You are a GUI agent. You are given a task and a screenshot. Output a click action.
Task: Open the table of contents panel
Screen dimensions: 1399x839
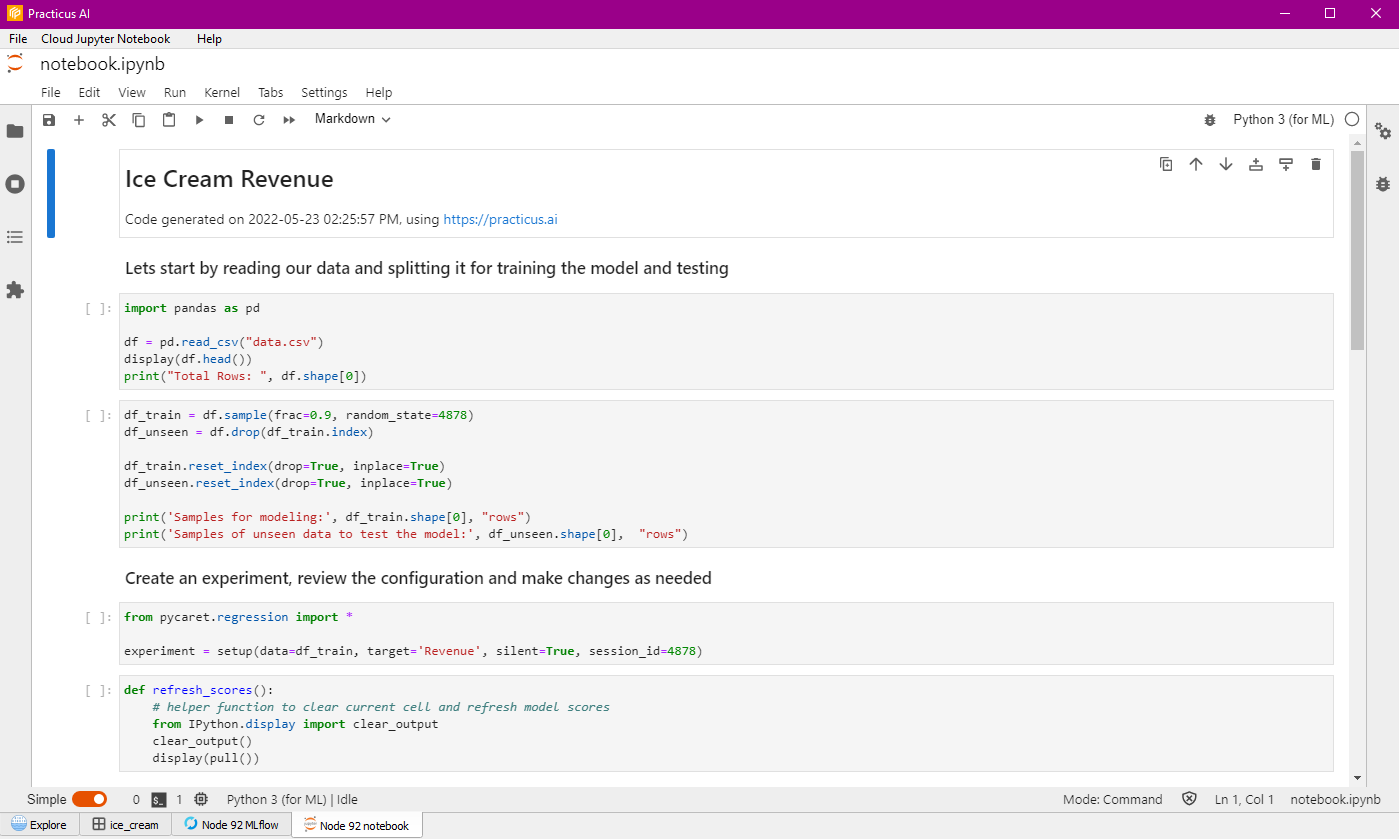tap(14, 237)
